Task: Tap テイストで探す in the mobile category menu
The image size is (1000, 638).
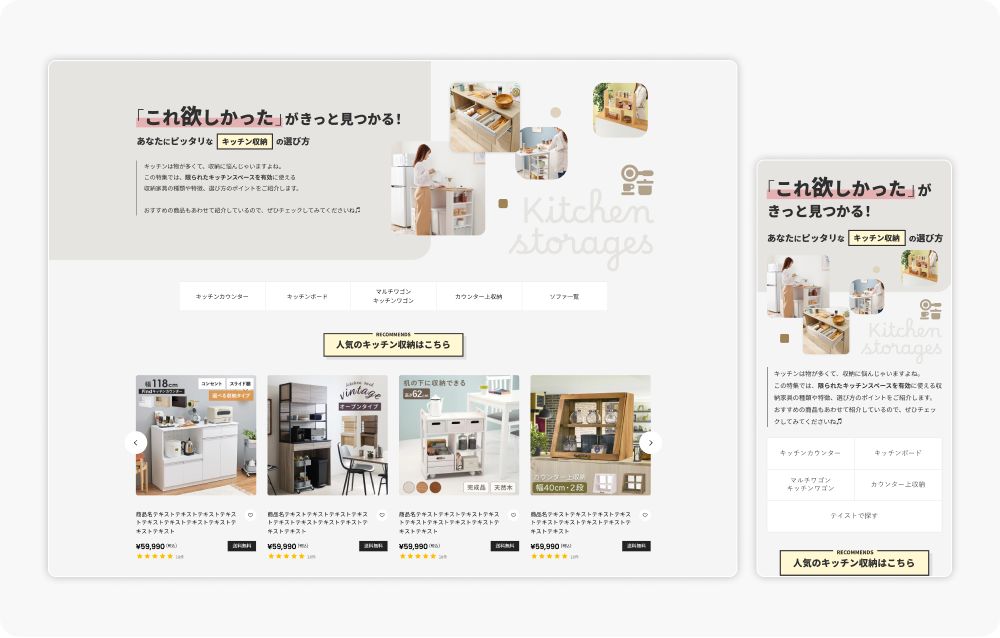Action: [x=854, y=516]
